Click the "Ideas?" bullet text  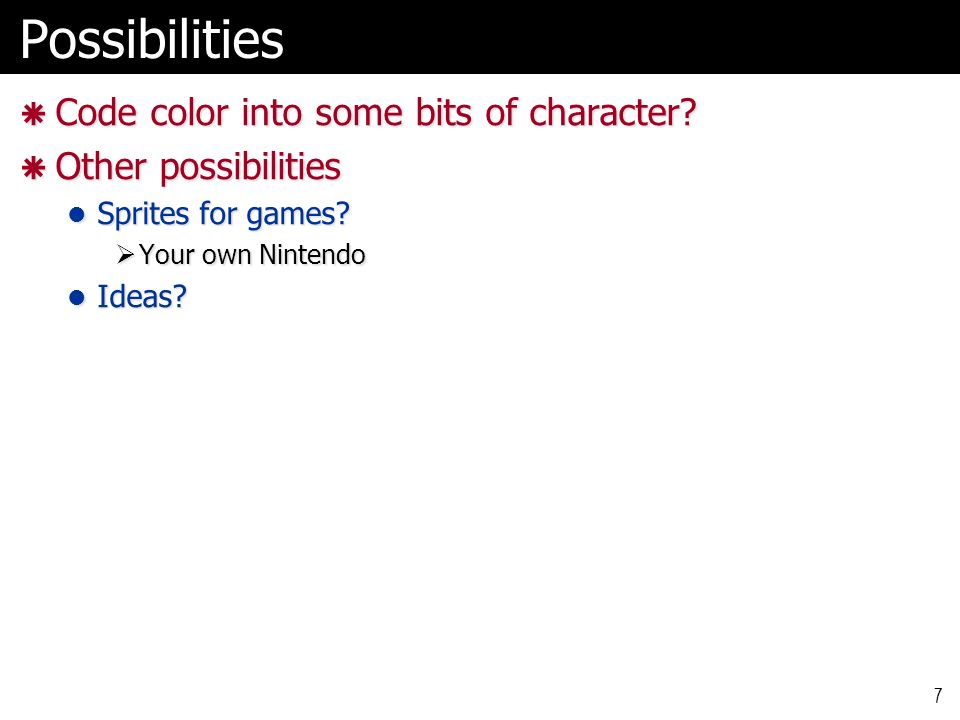pyautogui.click(x=142, y=297)
